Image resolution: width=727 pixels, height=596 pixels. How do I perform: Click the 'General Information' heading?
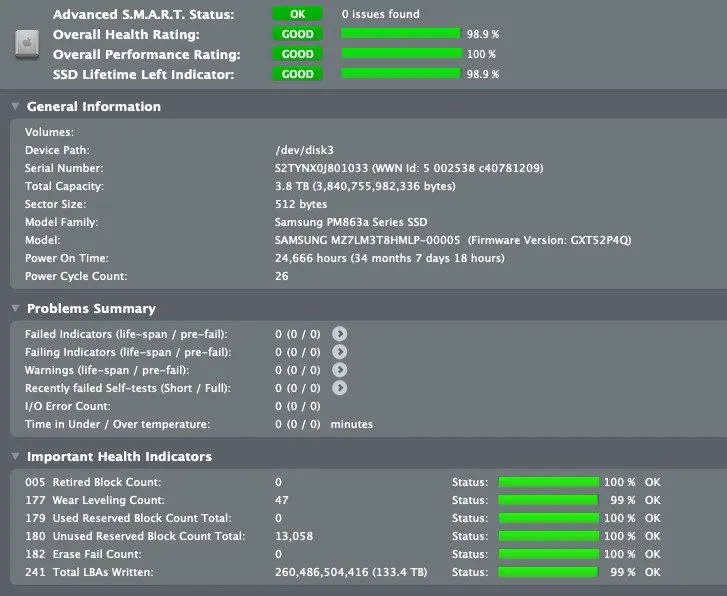point(94,106)
